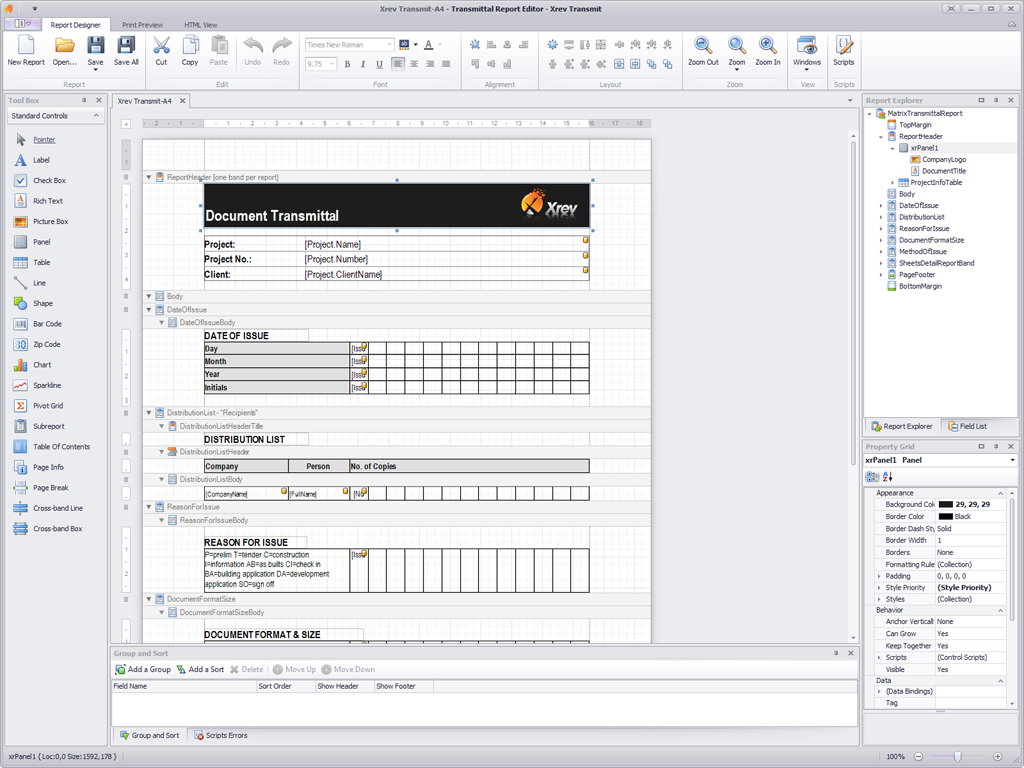This screenshot has width=1024, height=768.
Task: Save all reports with Save All
Action: tap(126, 51)
